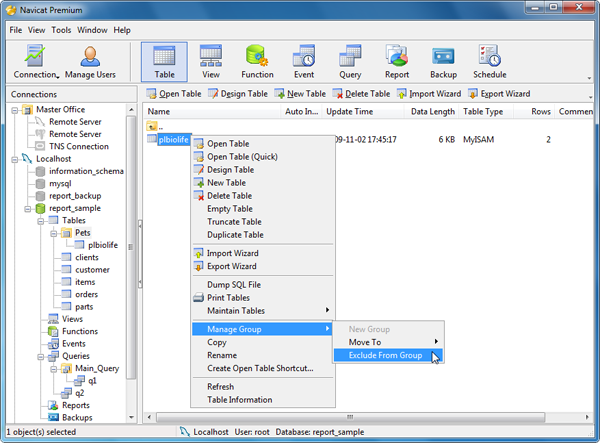
Task: Select the Functions node in tree
Action: pyautogui.click(x=80, y=331)
